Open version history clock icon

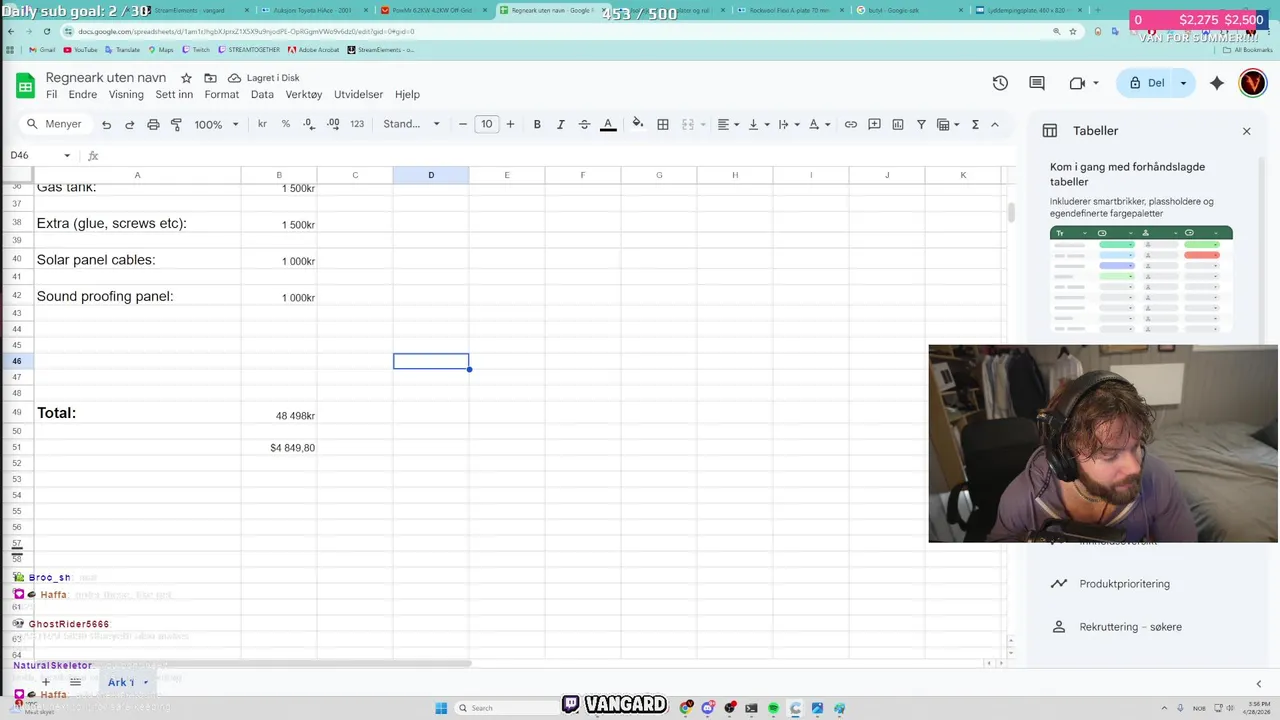click(x=1000, y=83)
